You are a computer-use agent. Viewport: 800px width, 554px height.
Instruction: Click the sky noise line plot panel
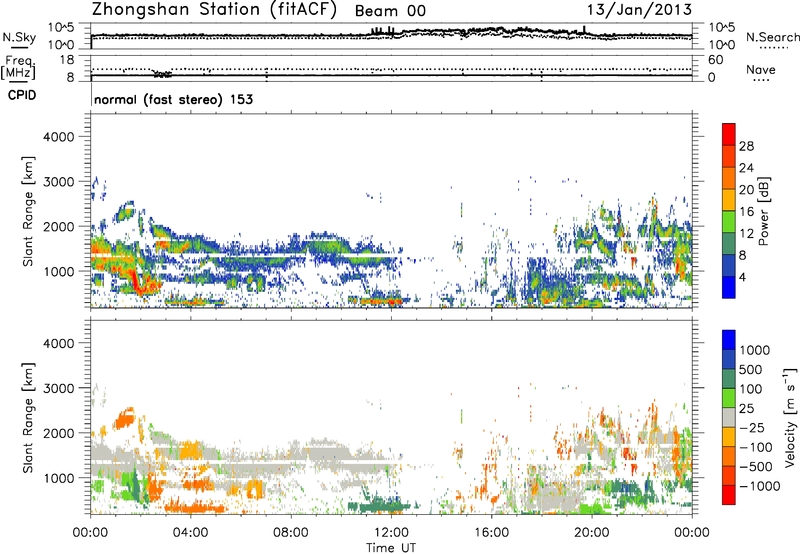coord(391,36)
